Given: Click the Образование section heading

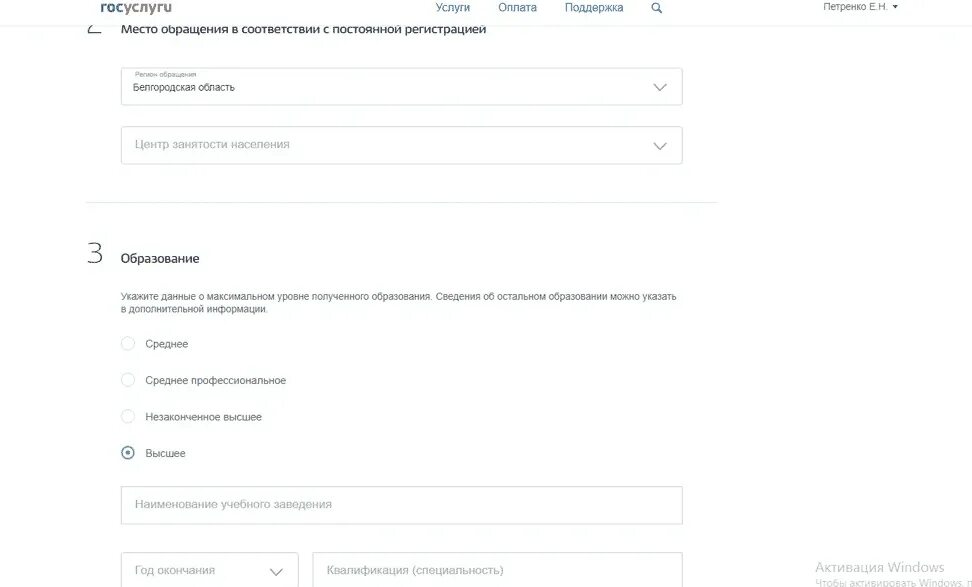Looking at the screenshot, I should point(160,258).
